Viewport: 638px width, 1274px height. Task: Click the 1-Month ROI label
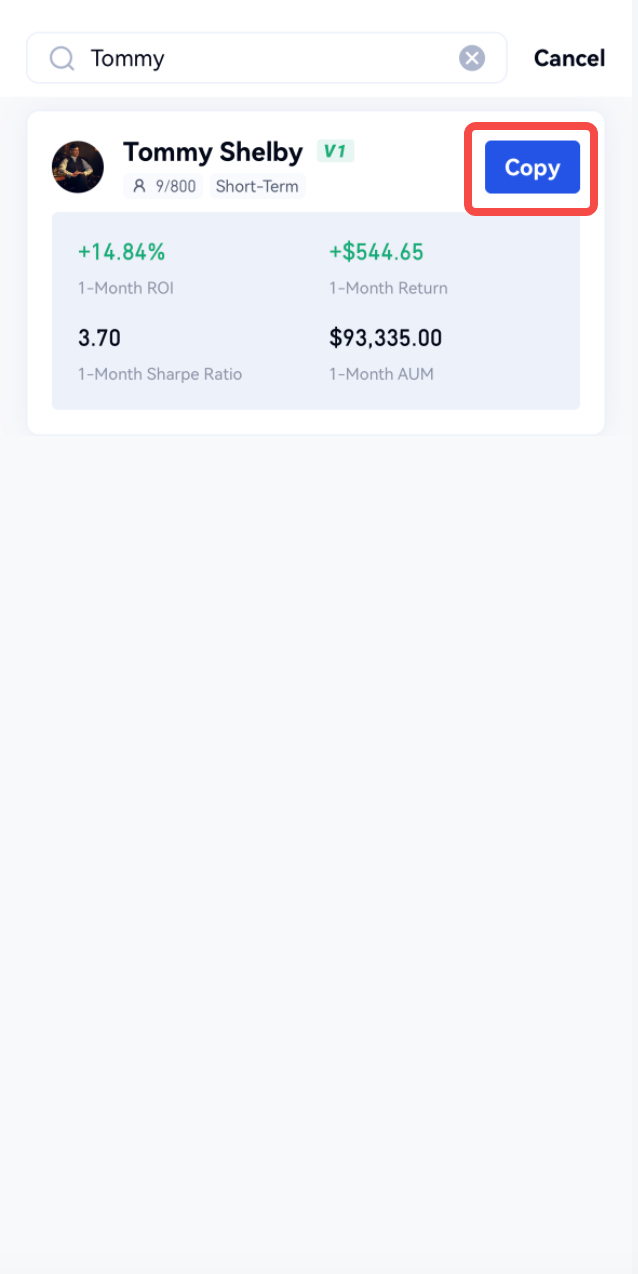point(126,288)
